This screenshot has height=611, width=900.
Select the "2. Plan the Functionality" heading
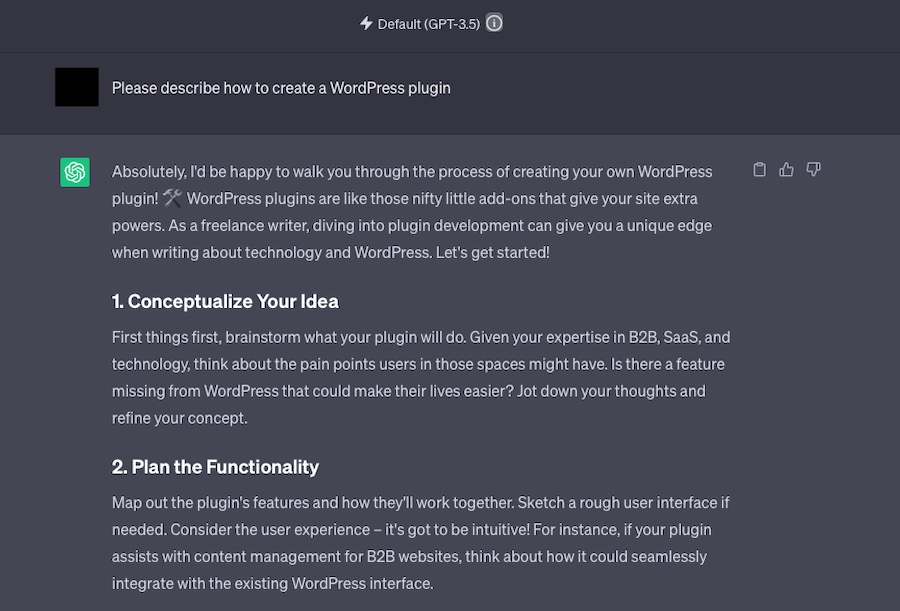click(215, 467)
